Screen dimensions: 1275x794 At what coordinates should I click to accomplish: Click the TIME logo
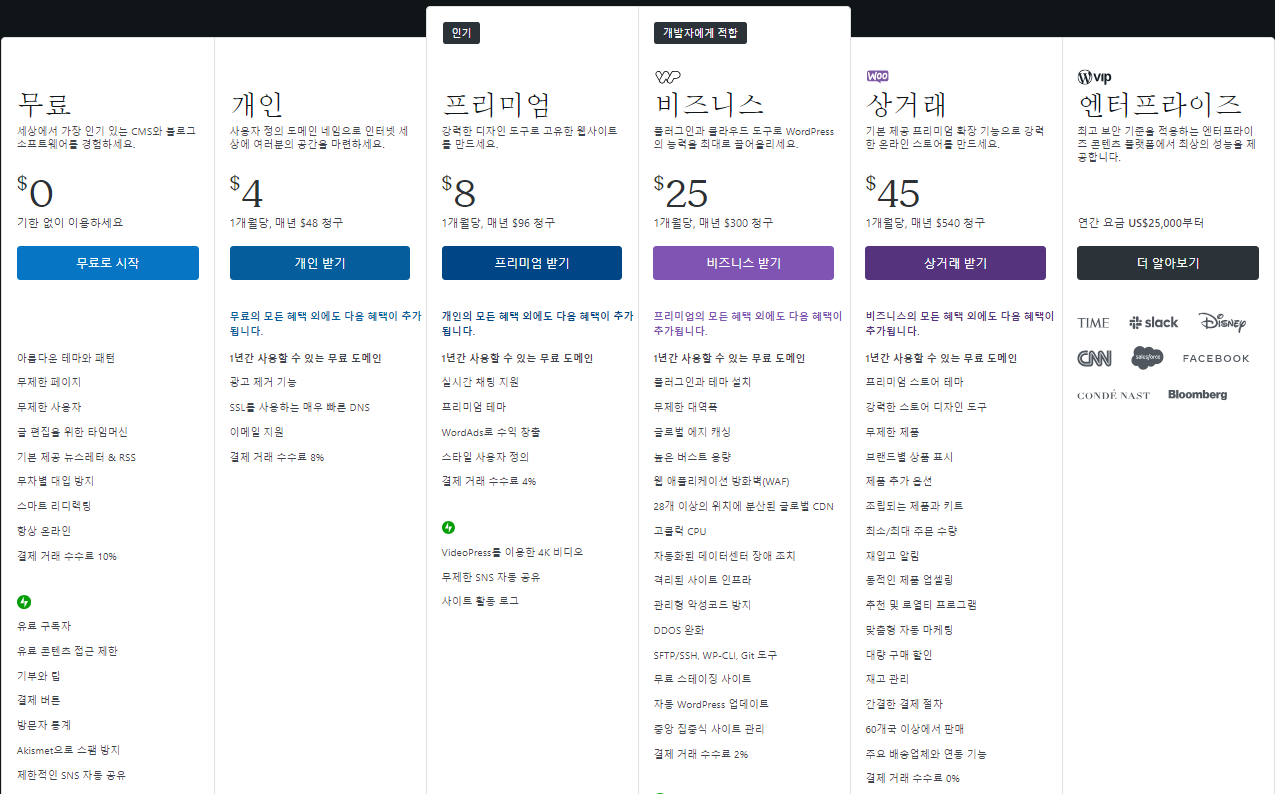click(x=1093, y=322)
